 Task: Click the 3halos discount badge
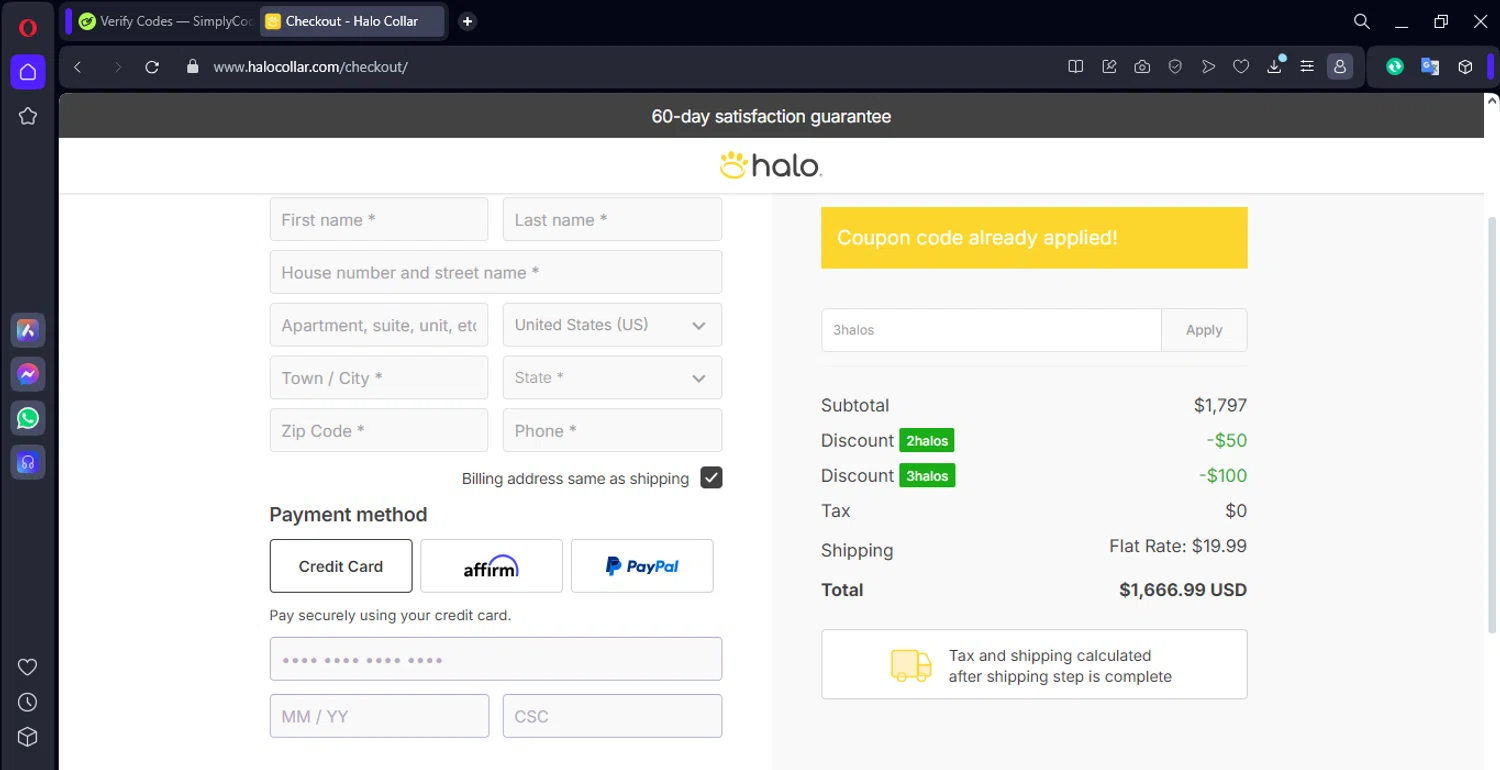(927, 476)
